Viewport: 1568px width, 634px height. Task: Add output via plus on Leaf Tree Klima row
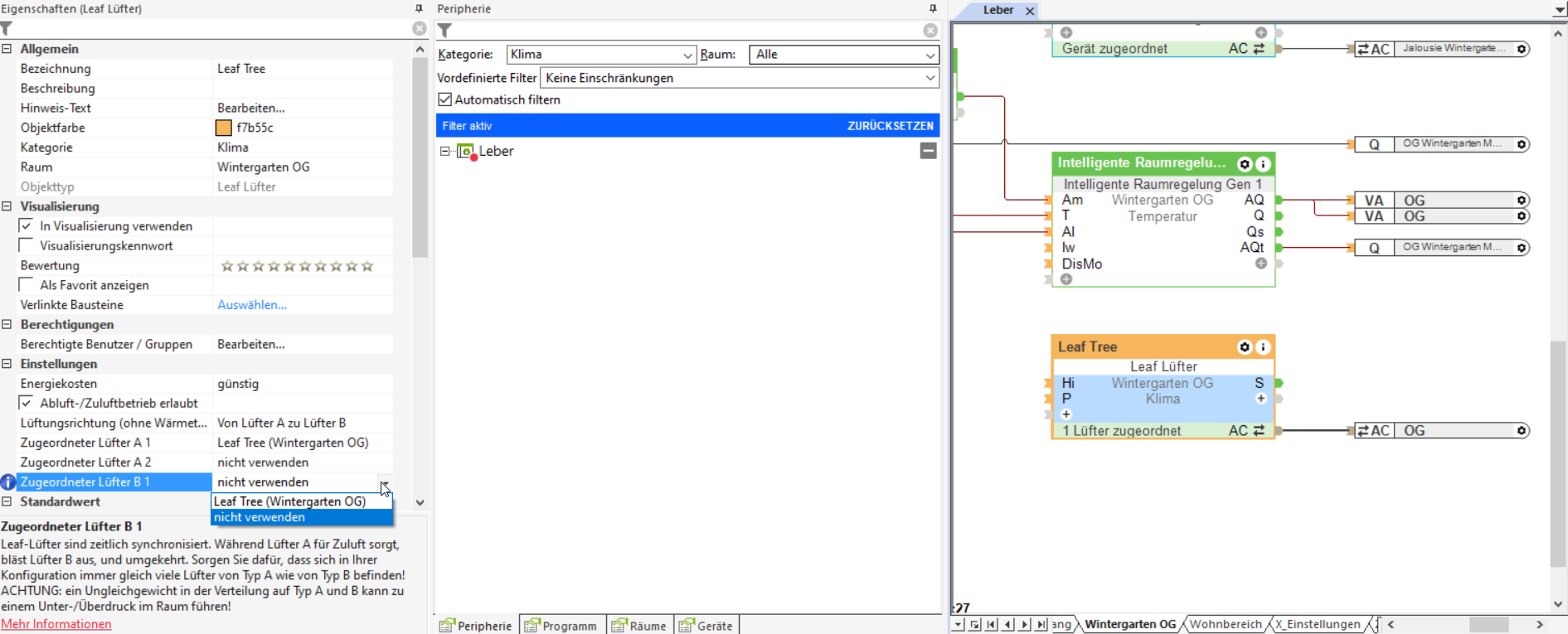tap(1261, 399)
